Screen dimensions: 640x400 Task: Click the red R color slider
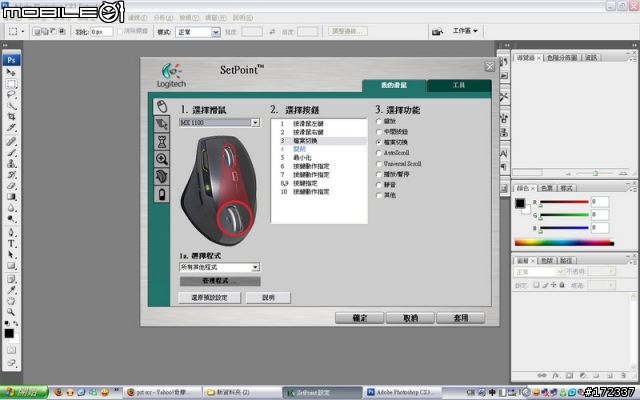point(564,202)
